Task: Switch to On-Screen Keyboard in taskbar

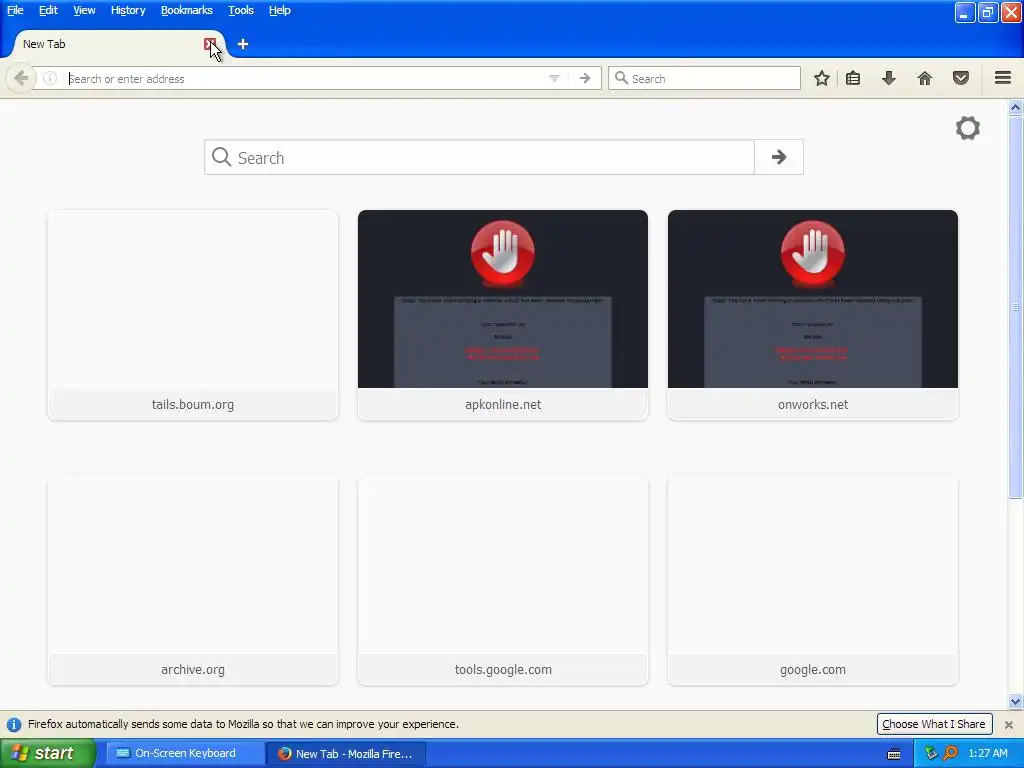Action: click(x=185, y=753)
